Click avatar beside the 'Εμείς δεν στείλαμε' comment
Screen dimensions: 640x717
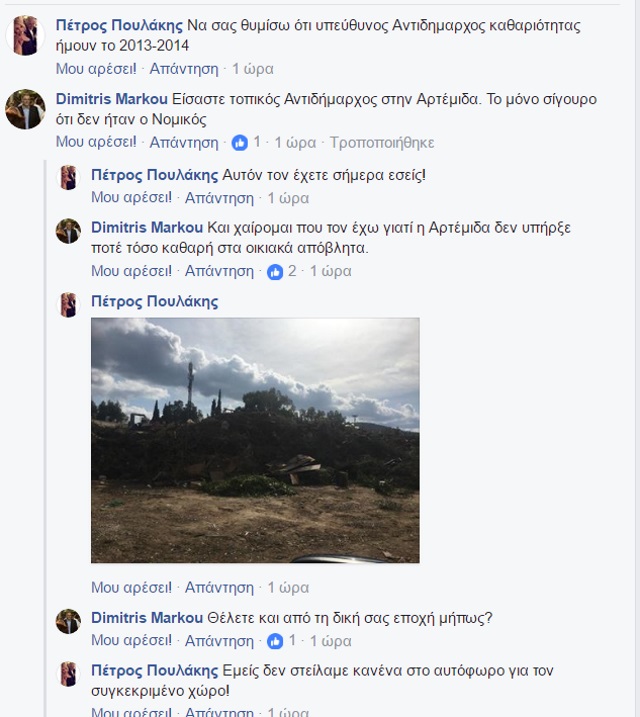(68, 674)
